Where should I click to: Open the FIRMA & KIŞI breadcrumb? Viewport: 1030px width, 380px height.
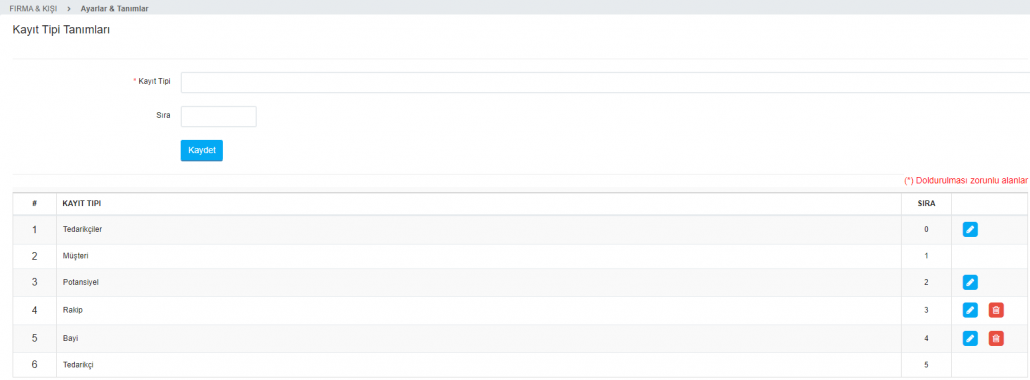[33, 9]
